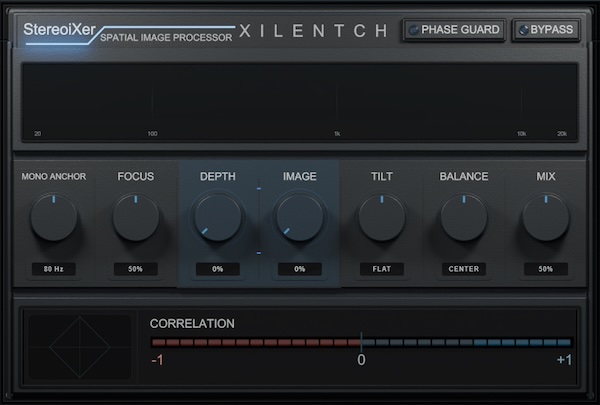Click the FOCUS label

pyautogui.click(x=135, y=176)
